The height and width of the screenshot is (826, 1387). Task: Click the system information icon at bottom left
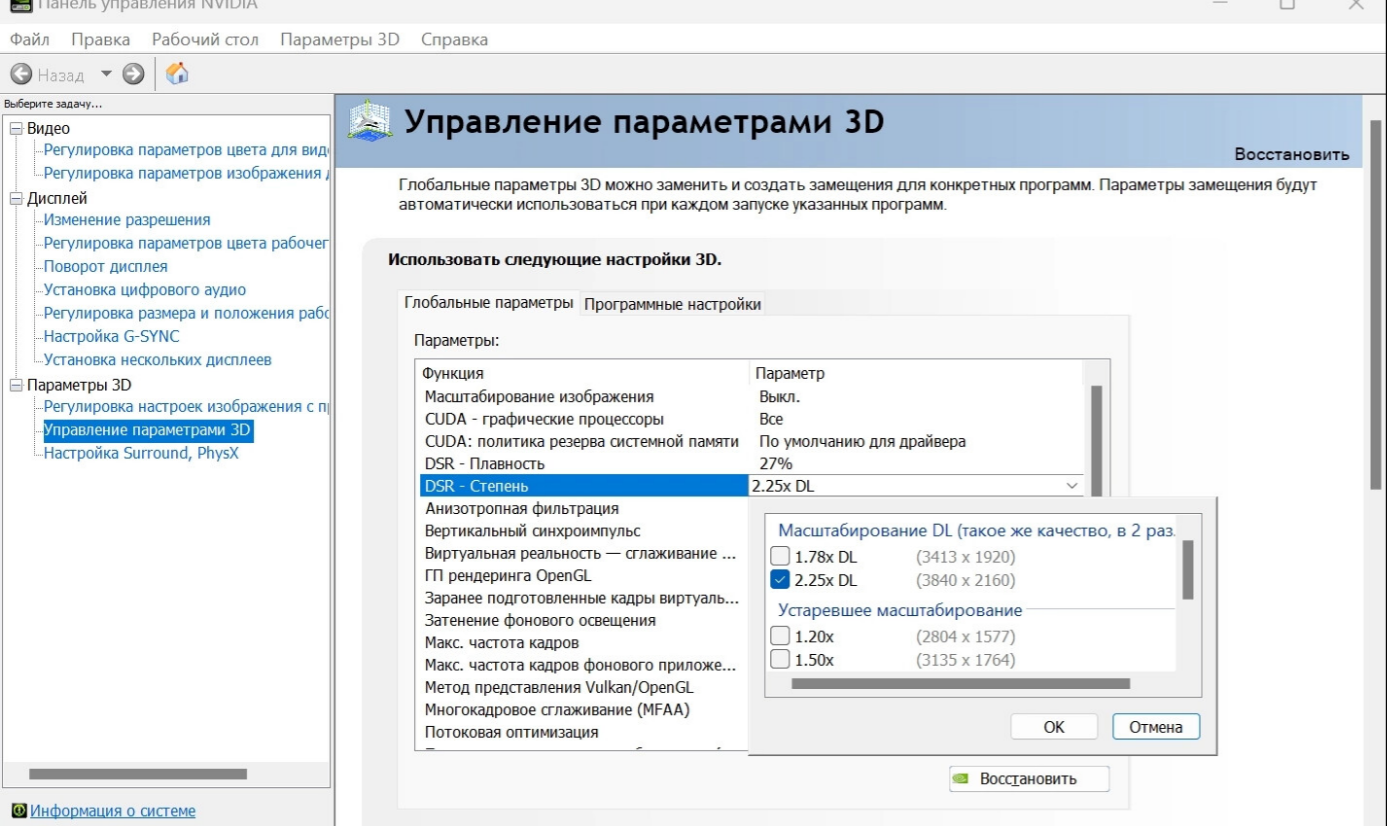click(18, 811)
